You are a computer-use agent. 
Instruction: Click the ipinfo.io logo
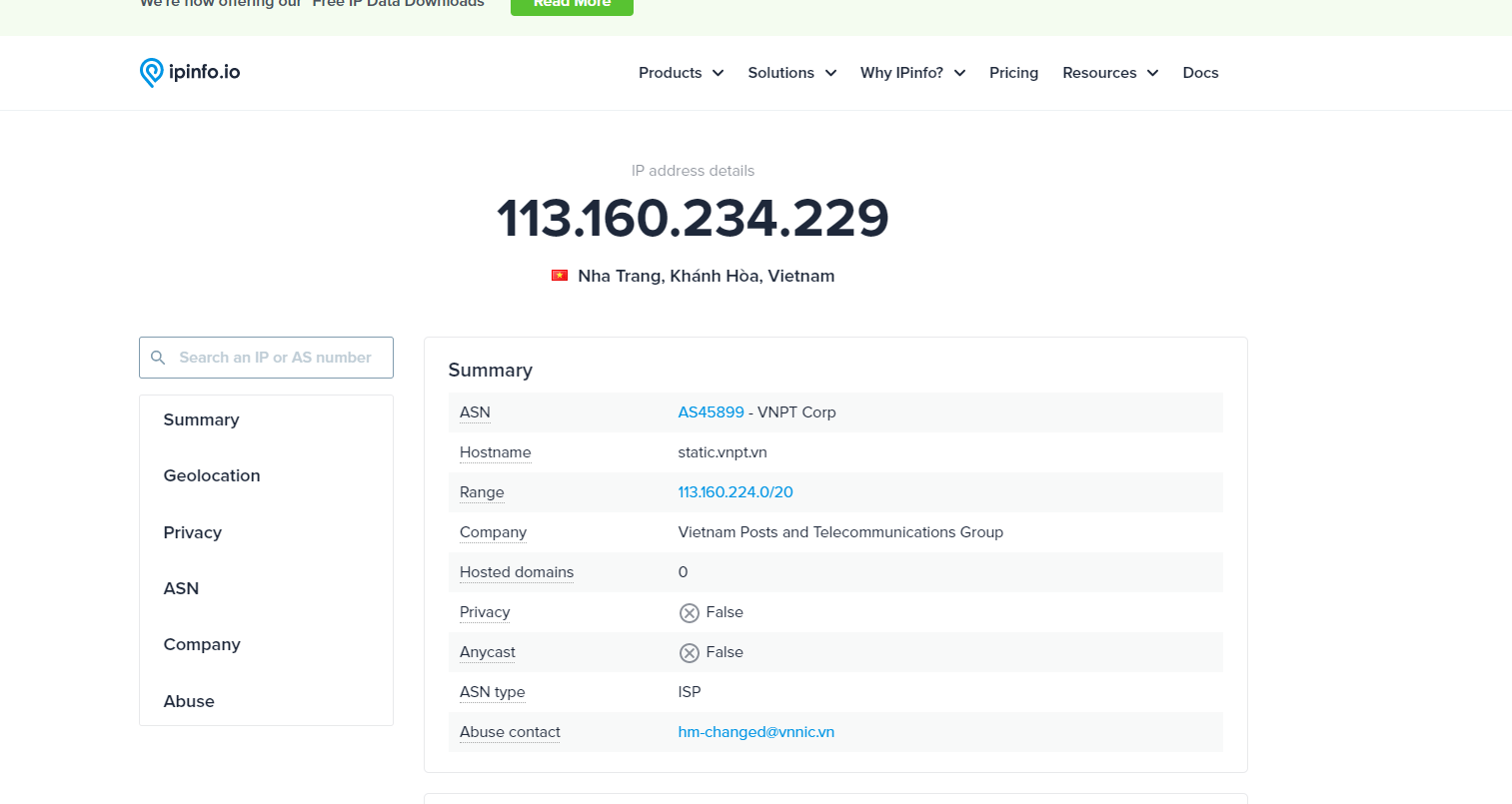(x=190, y=72)
